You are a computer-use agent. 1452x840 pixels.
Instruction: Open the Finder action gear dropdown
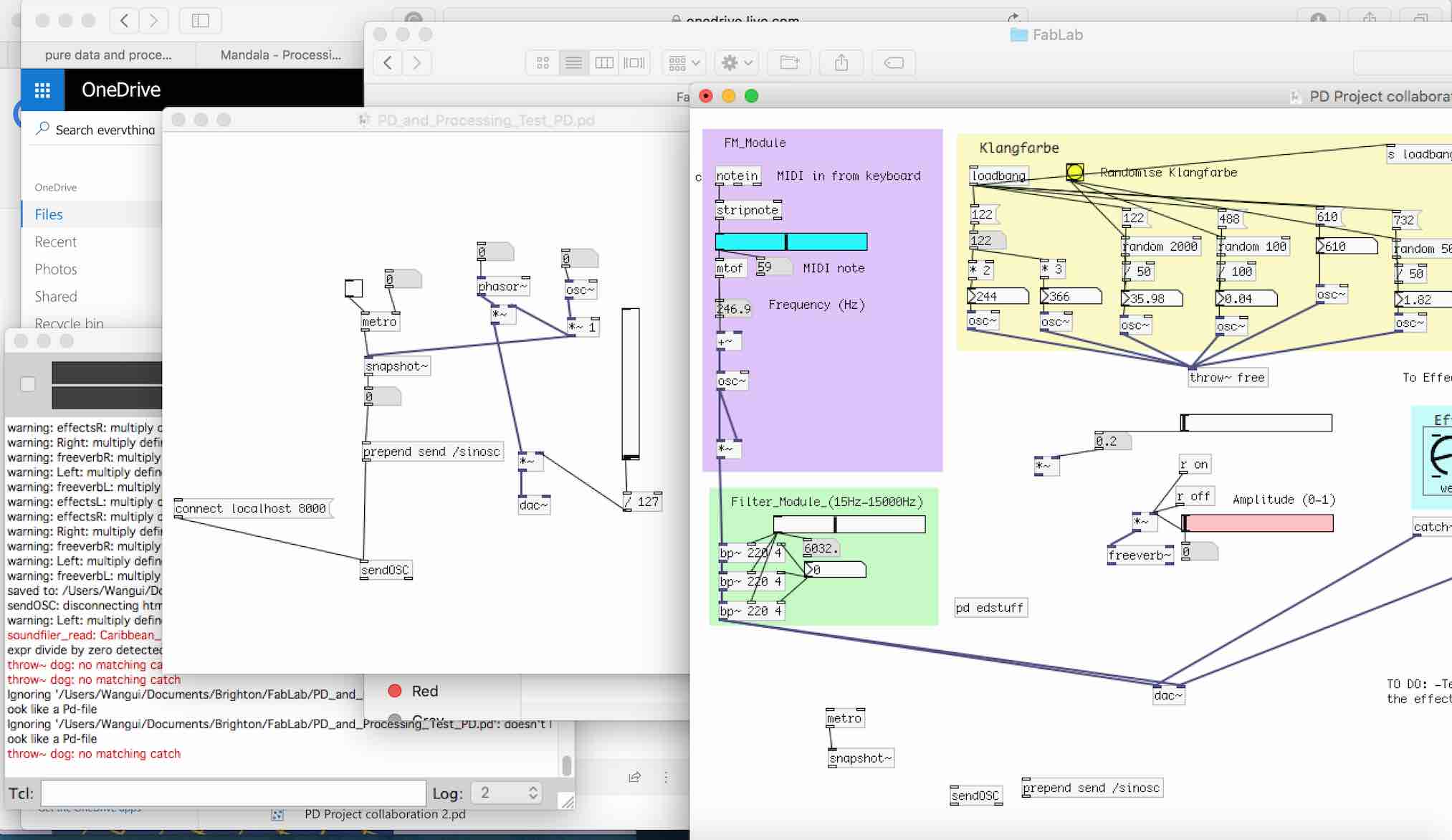[736, 63]
